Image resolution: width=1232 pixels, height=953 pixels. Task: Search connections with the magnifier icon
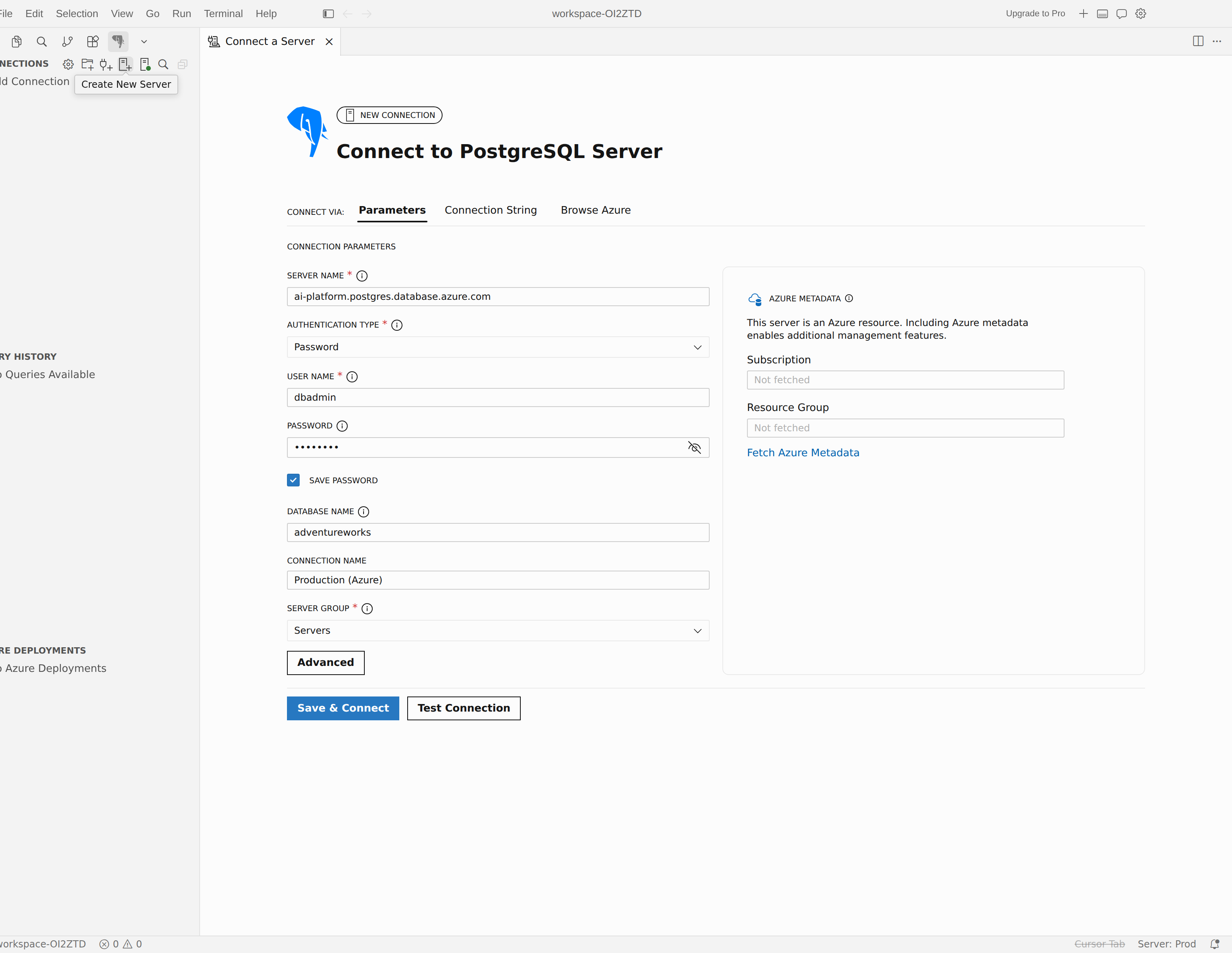164,64
